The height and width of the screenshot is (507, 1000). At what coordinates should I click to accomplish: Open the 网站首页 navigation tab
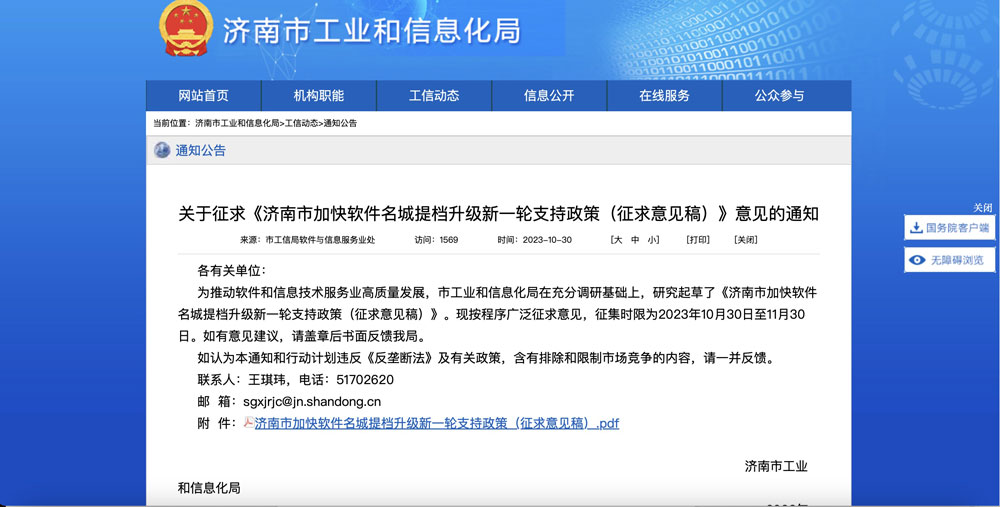point(203,96)
